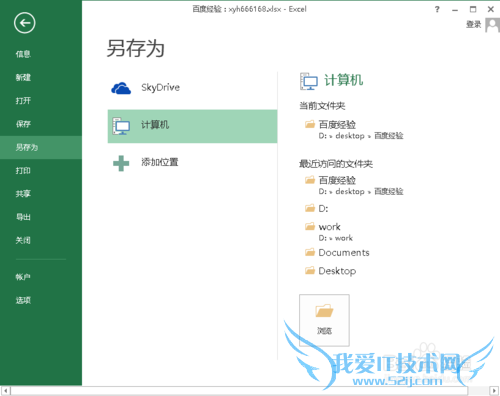Select the SkyDrive location label
The width and height of the screenshot is (500, 396).
click(160, 88)
